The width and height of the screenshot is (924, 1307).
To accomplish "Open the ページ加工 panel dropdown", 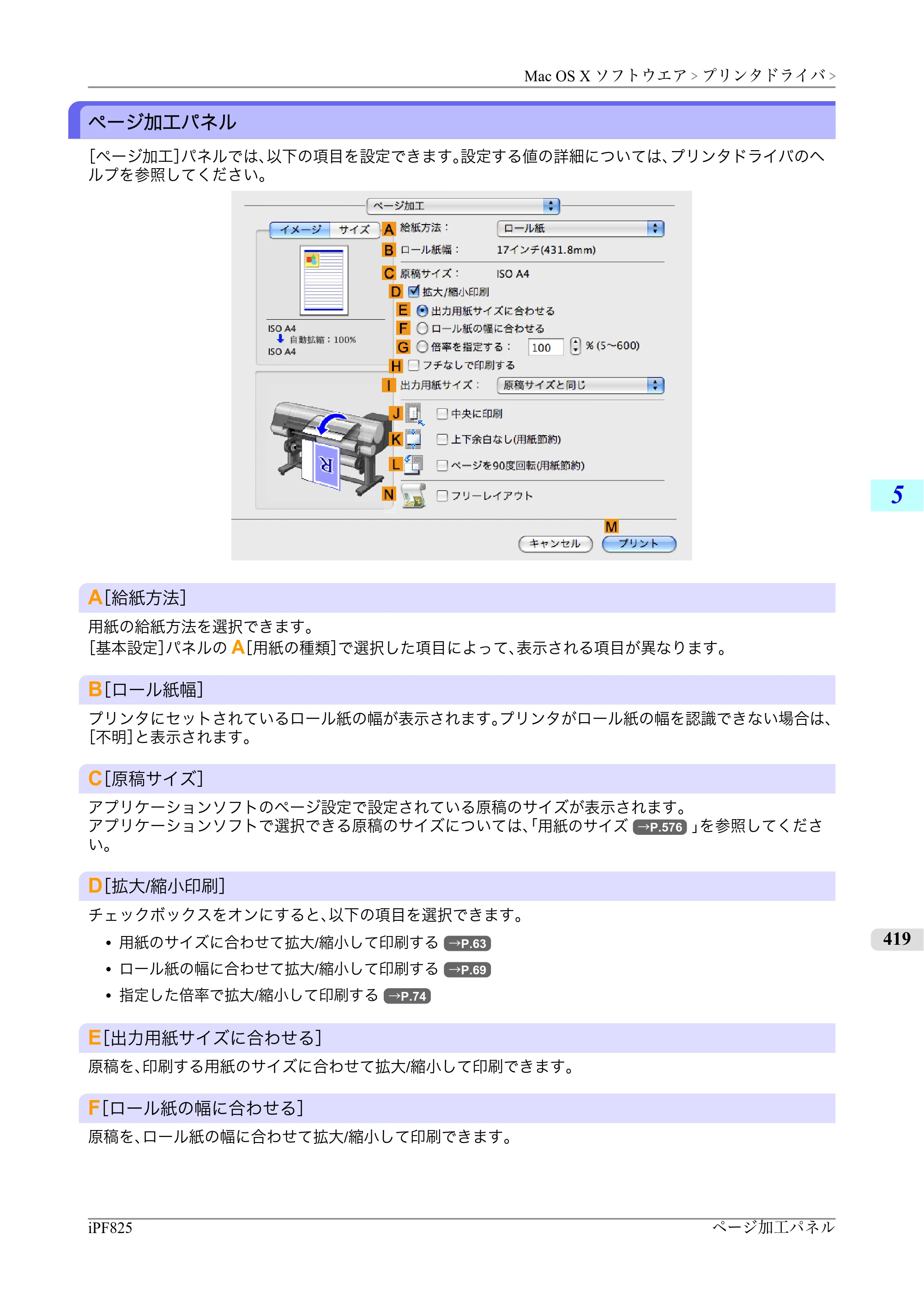I will 463,206.
